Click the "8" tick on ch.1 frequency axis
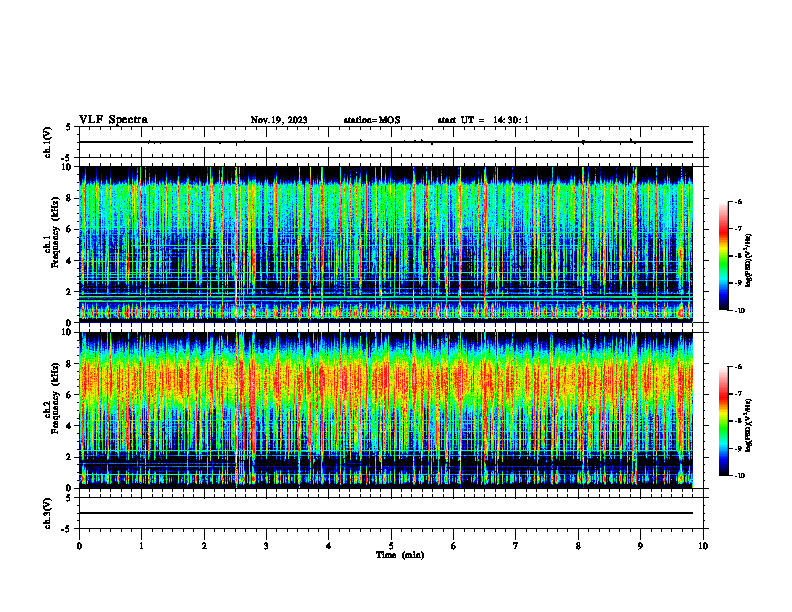The height and width of the screenshot is (612, 792). pyautogui.click(x=70, y=198)
